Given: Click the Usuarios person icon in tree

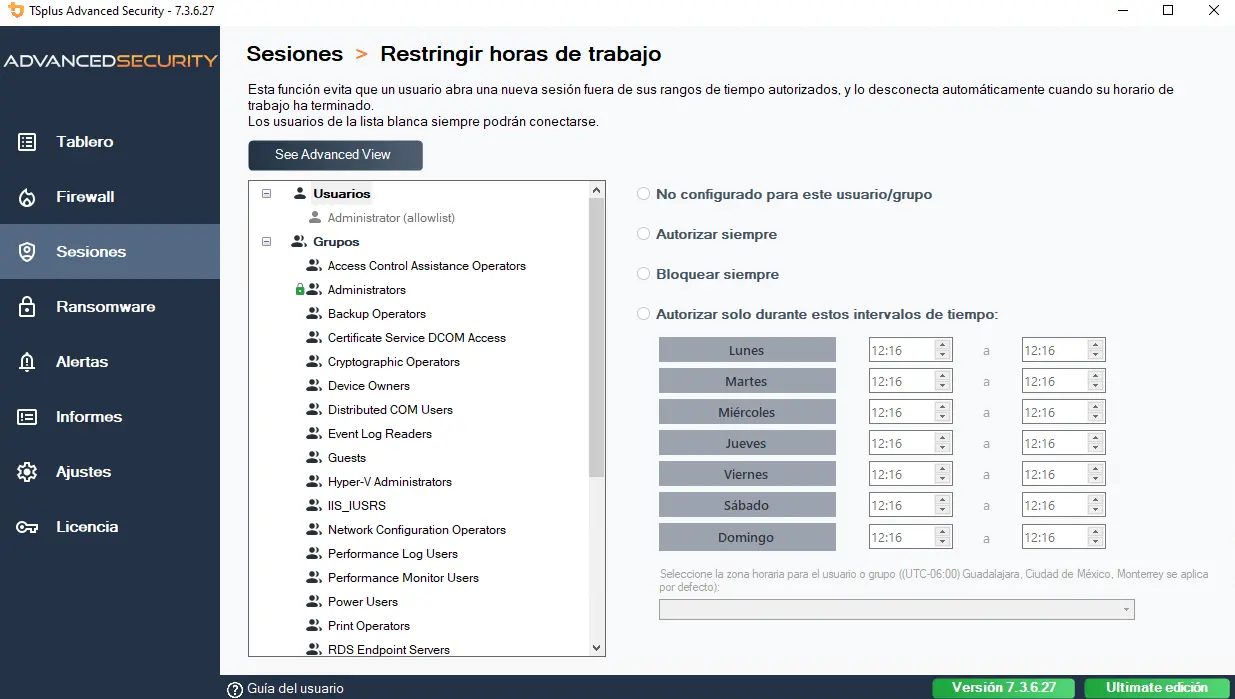Looking at the screenshot, I should 299,193.
